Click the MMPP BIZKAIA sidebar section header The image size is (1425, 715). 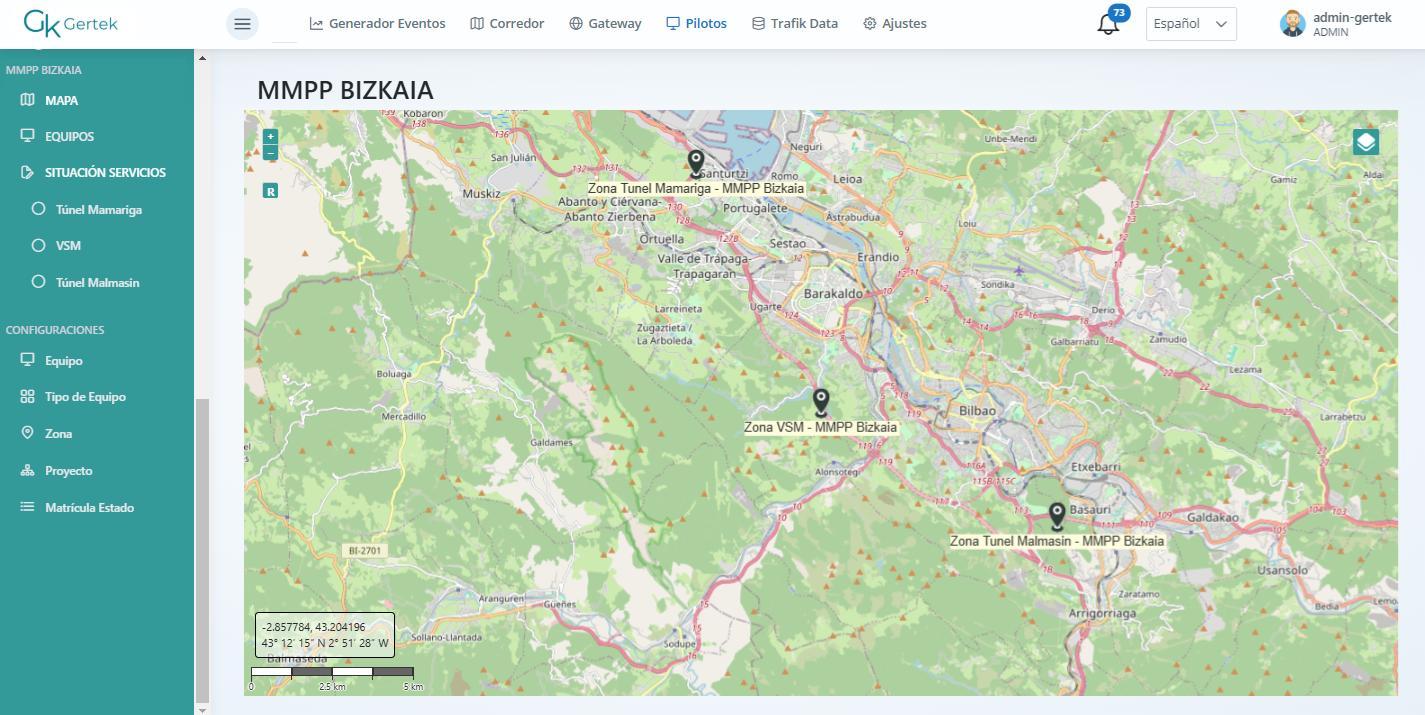[44, 70]
